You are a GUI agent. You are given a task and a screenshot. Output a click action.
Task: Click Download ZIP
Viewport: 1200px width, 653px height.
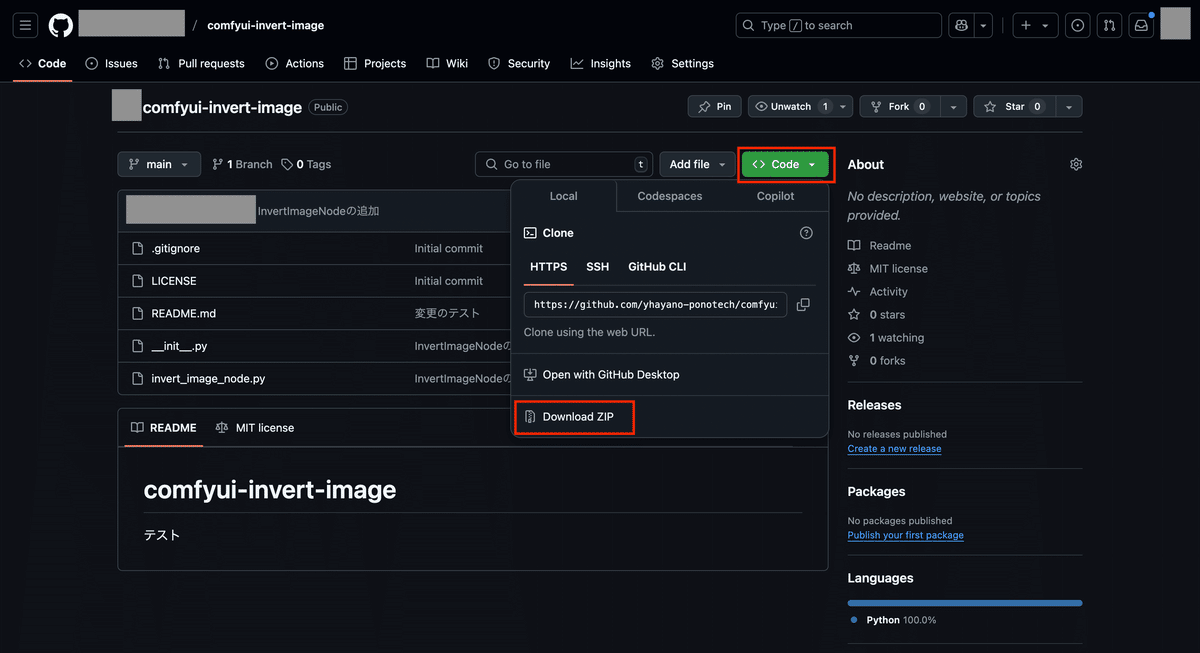pos(577,417)
